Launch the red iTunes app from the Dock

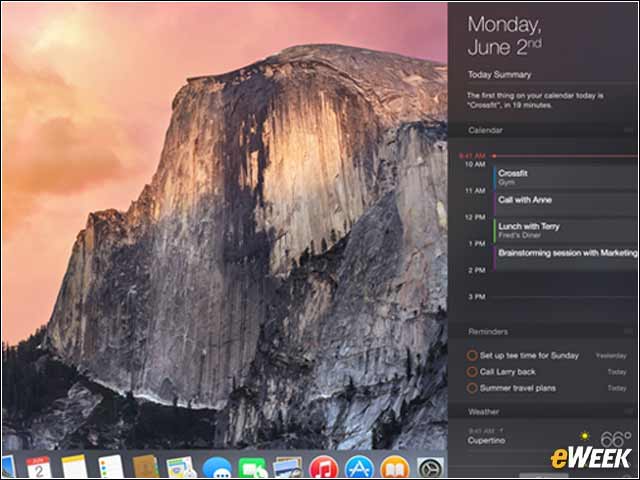324,467
